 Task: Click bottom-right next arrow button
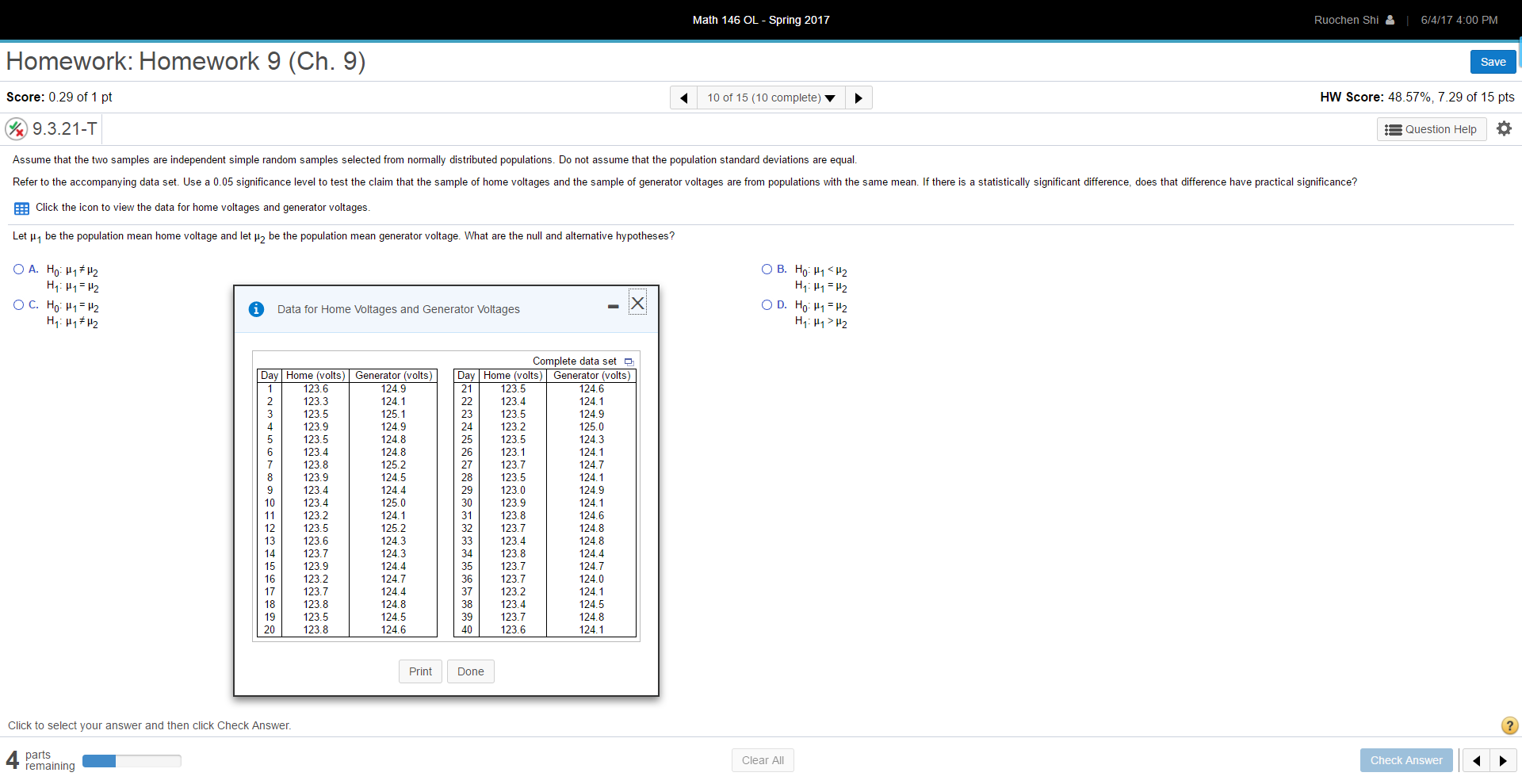(x=1503, y=760)
